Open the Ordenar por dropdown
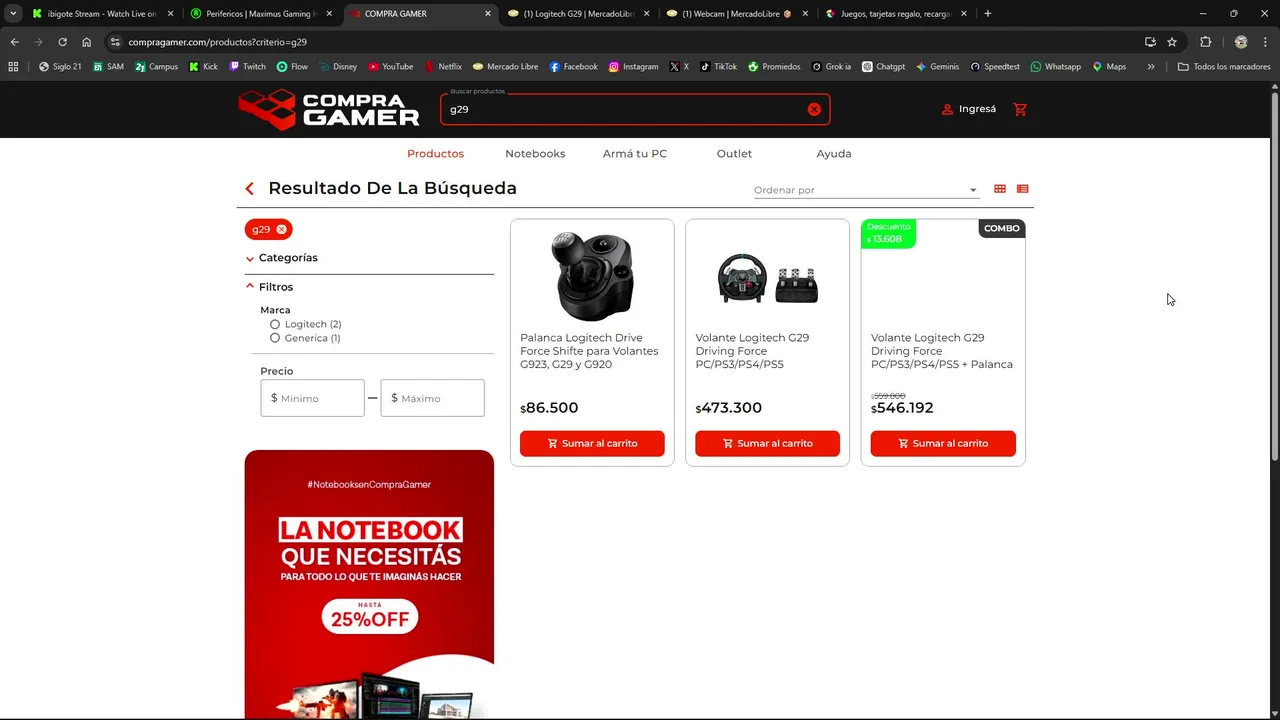Image resolution: width=1280 pixels, height=720 pixels. pos(866,190)
